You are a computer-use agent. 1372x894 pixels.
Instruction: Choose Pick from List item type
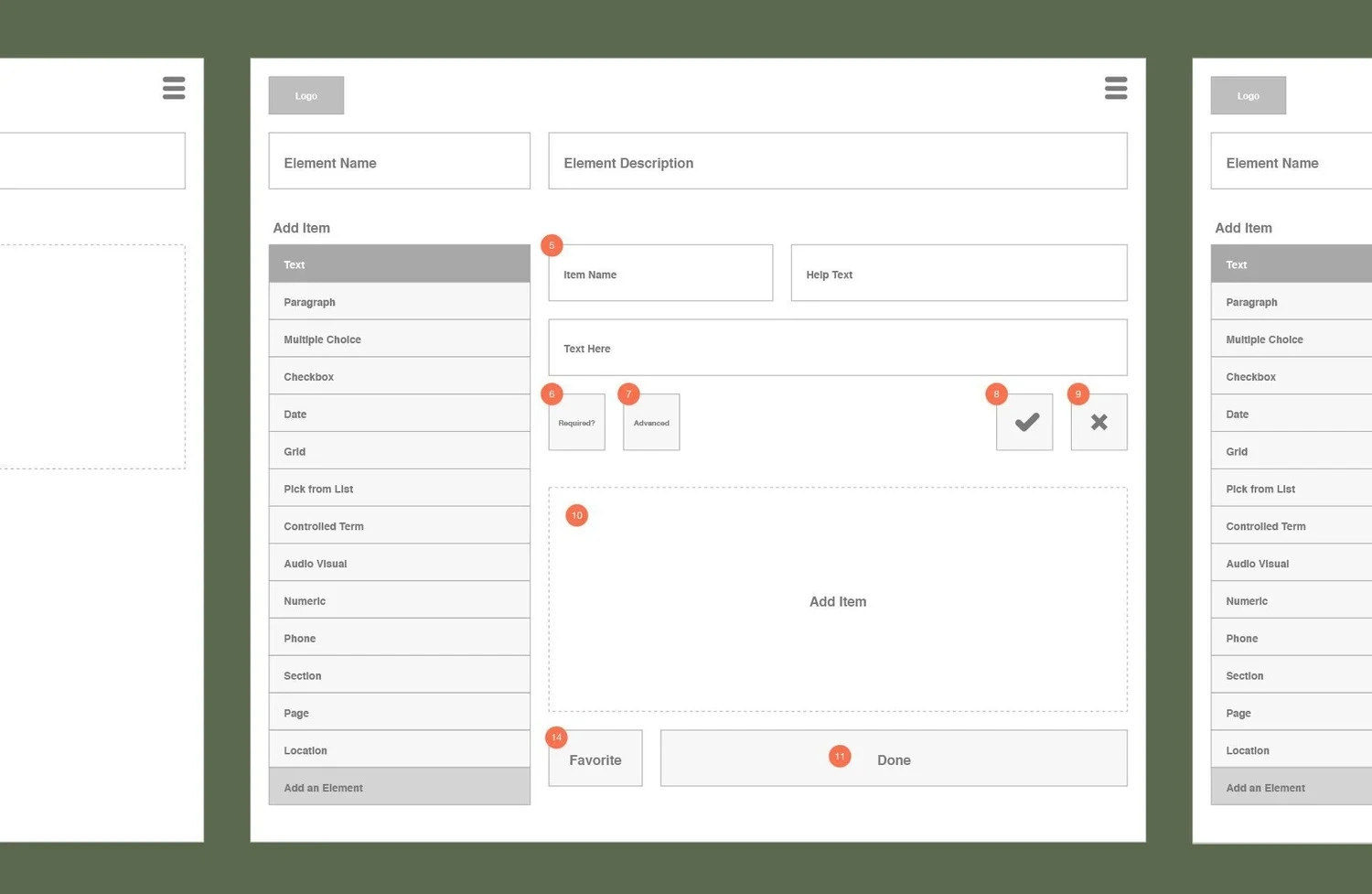pyautogui.click(x=399, y=489)
